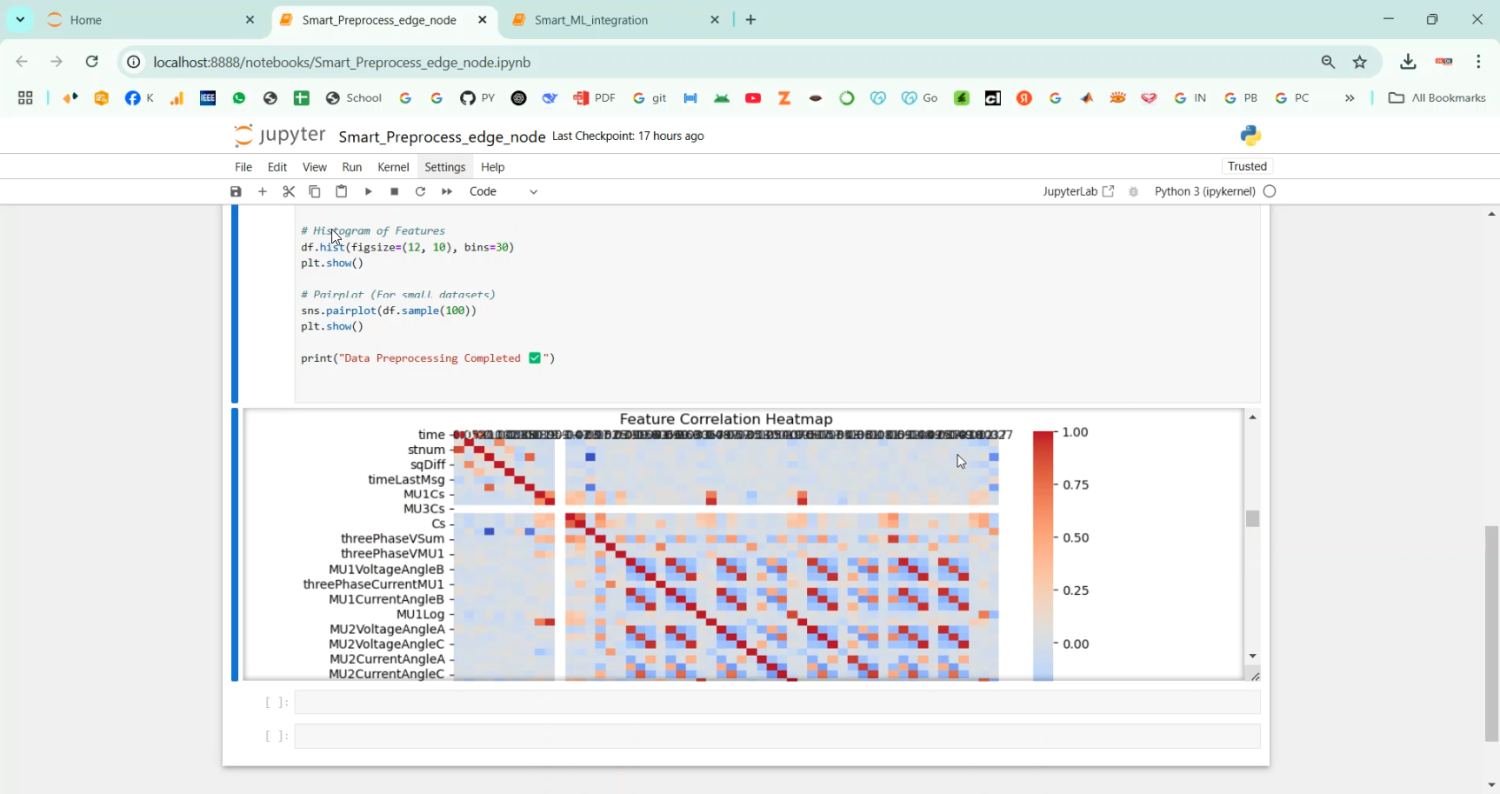Switch to the Smart_ML_integration tab

pyautogui.click(x=589, y=19)
